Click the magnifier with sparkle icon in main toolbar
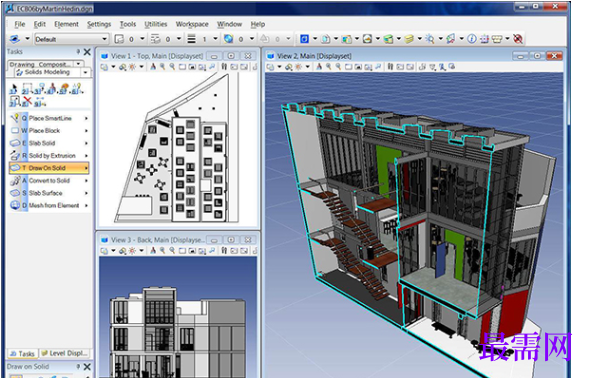 430,39
